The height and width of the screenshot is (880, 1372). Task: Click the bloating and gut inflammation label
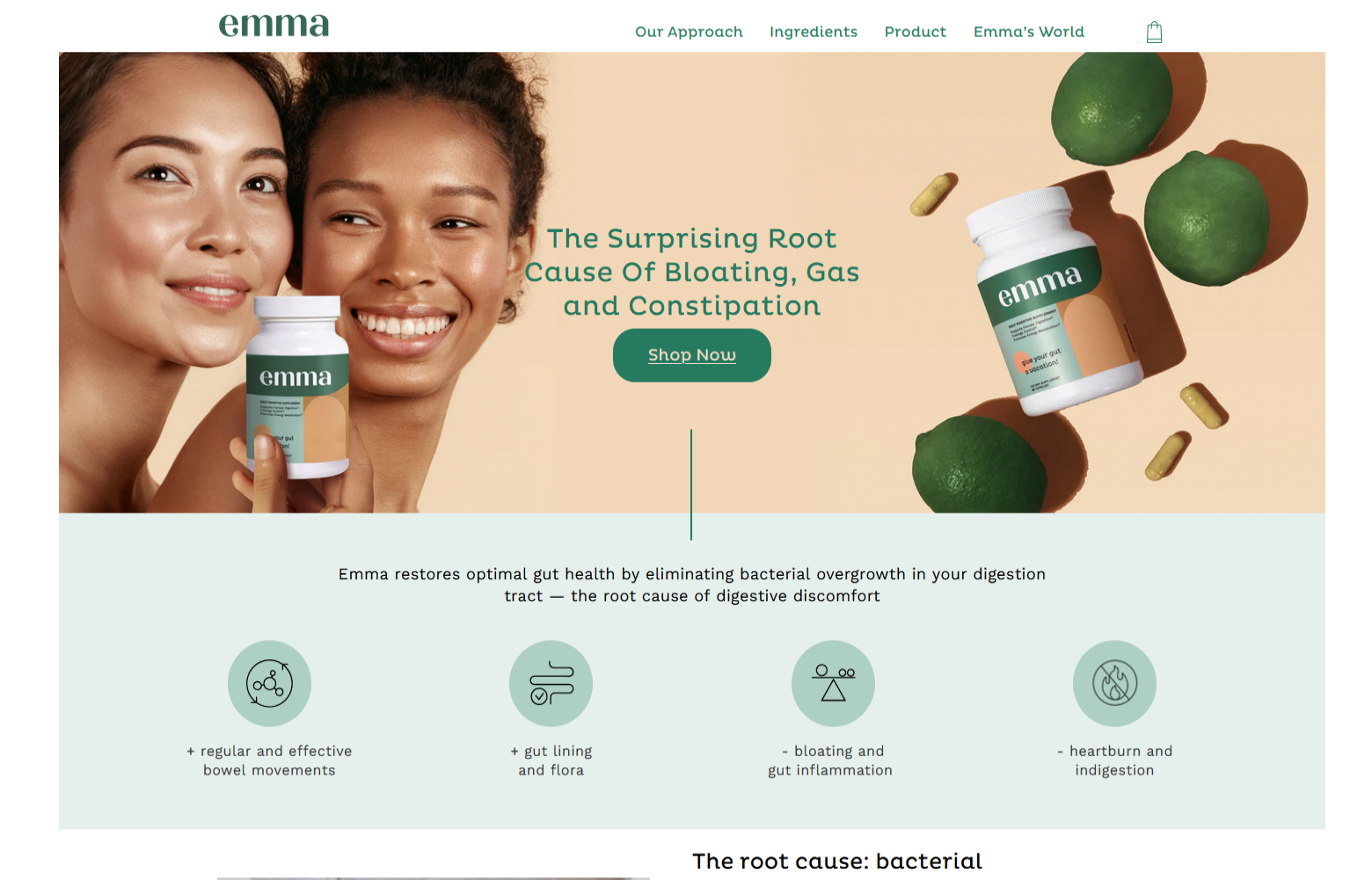tap(830, 760)
